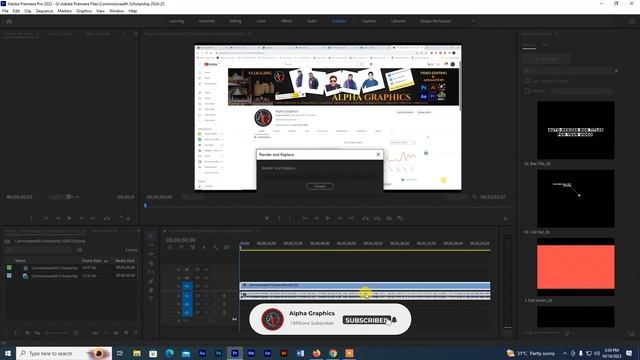Cancel the Render and Replace dialog
640x360 pixels.
pyautogui.click(x=320, y=187)
